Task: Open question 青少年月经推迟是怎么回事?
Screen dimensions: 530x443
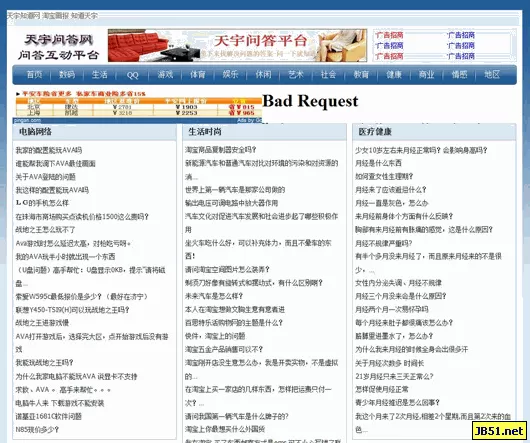Action: click(398, 403)
